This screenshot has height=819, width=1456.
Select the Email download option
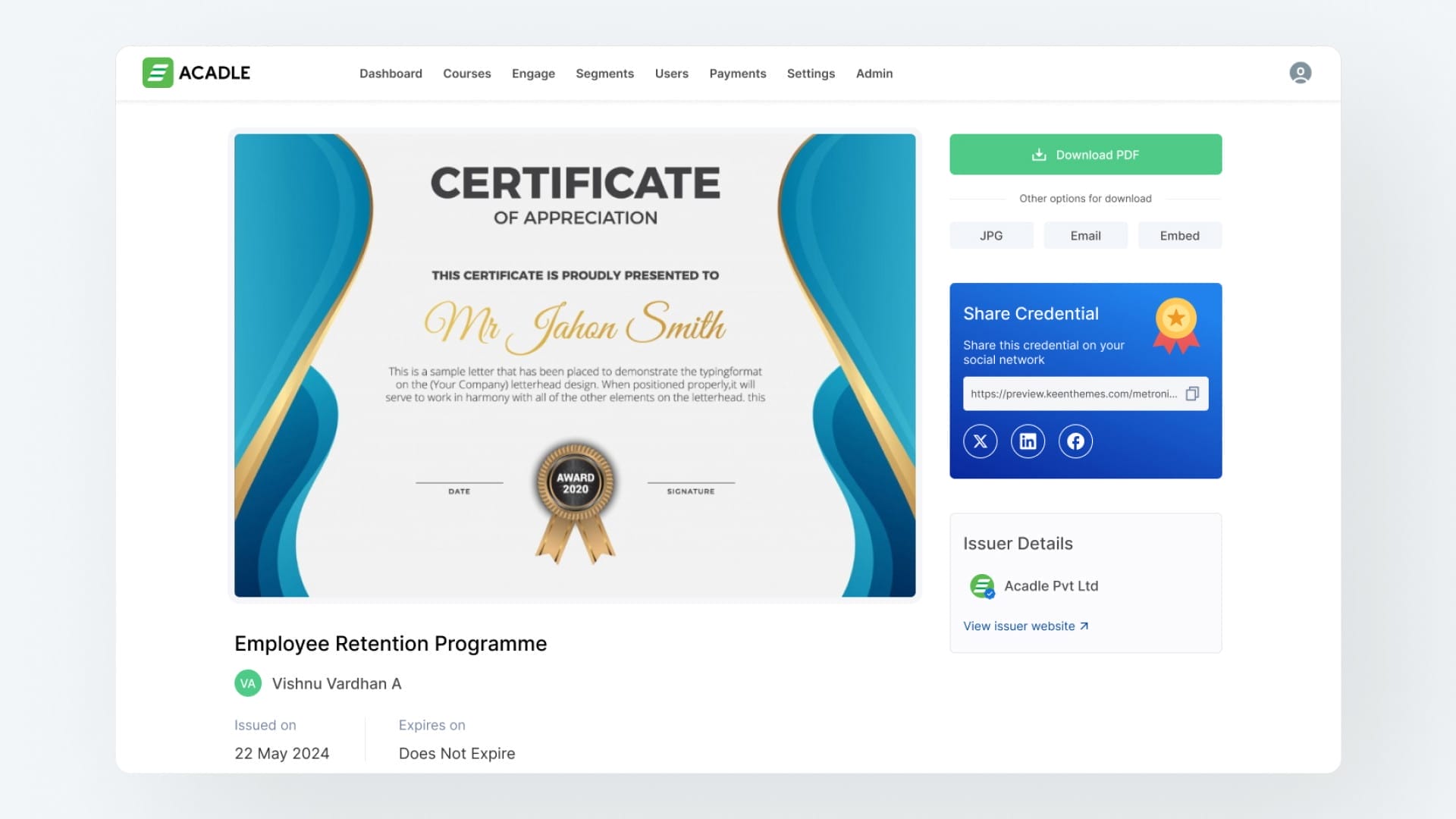1085,236
